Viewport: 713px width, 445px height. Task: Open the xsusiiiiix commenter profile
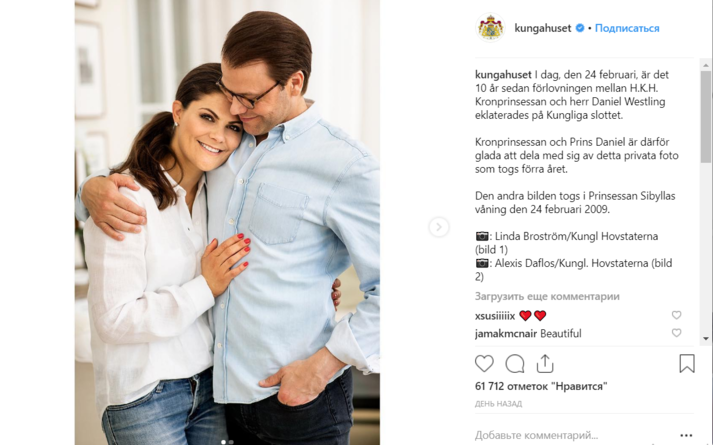495,315
